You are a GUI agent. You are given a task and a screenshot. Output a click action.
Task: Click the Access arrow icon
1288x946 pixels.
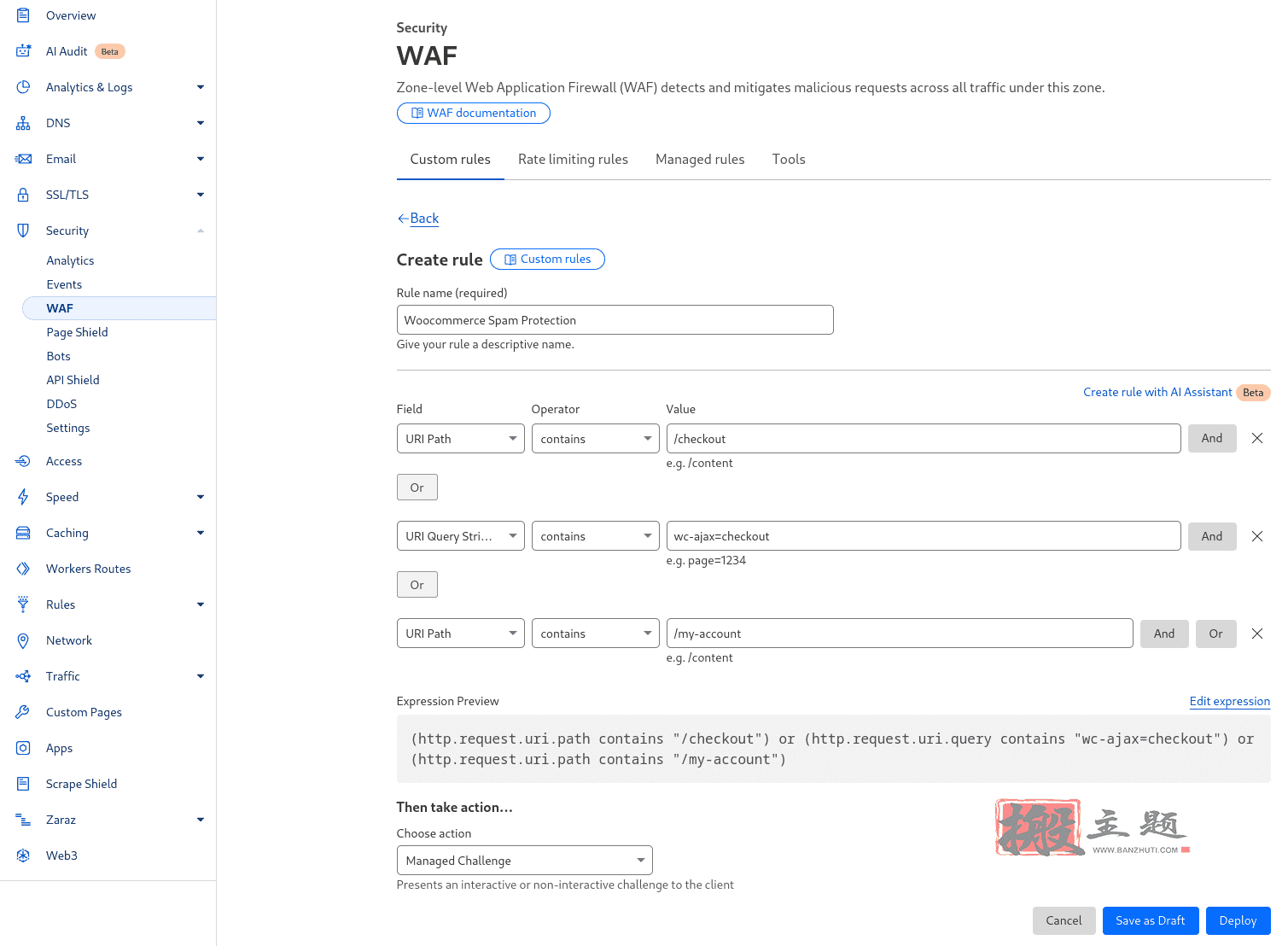[23, 461]
